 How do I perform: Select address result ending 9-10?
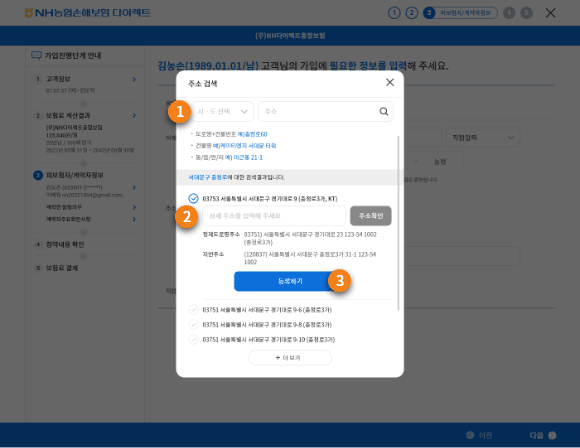[x=193, y=339]
